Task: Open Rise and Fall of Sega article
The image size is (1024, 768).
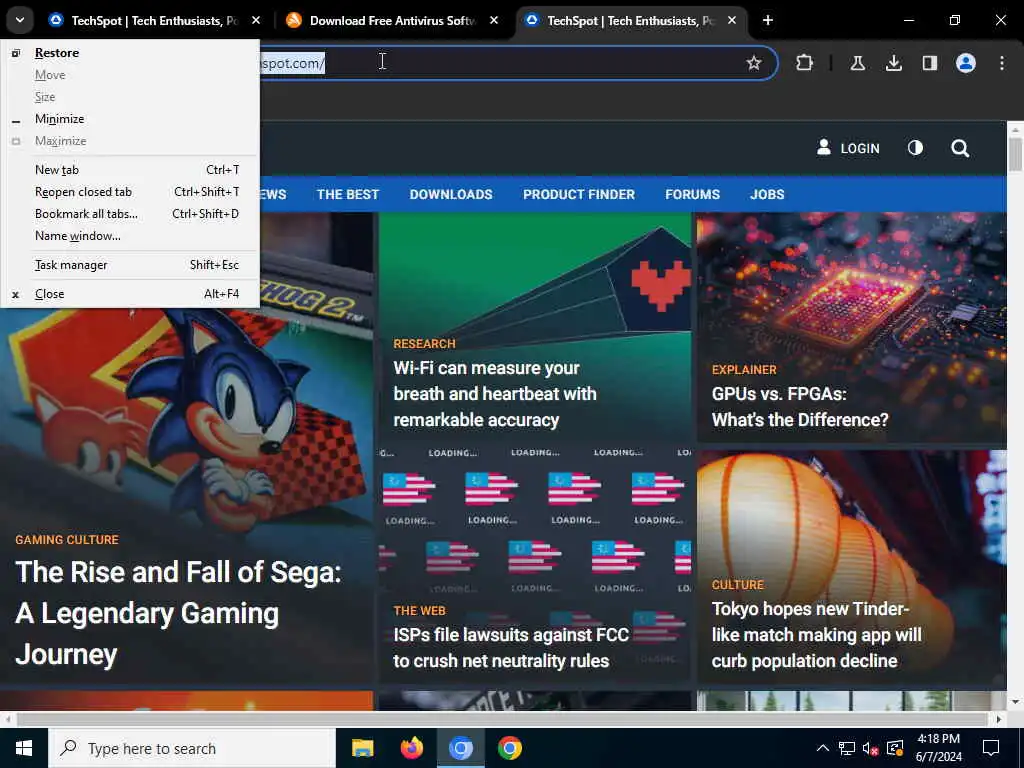Action: coord(178,613)
